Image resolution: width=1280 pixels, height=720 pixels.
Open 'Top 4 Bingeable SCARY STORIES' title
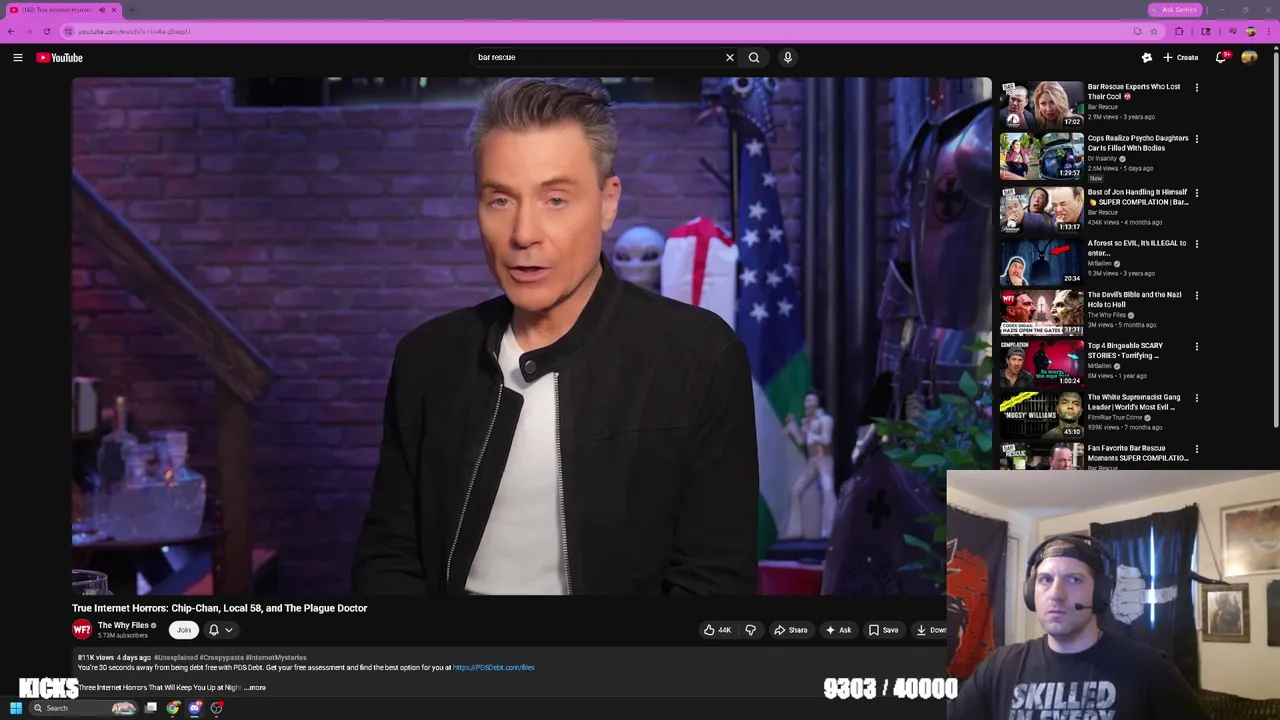[x=1125, y=351]
